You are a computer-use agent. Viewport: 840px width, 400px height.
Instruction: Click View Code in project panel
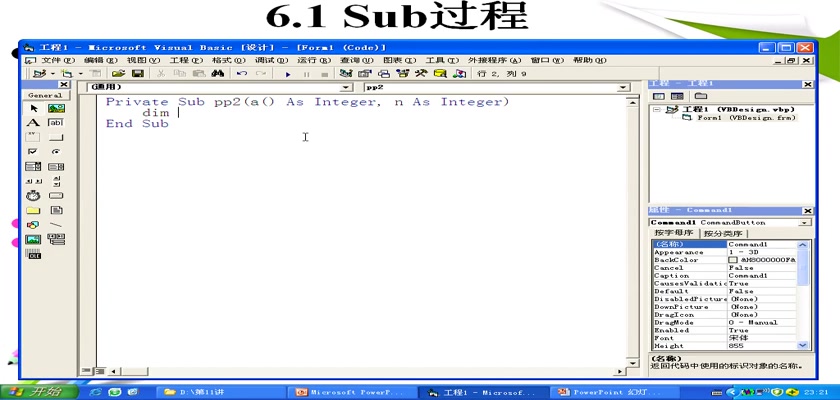(x=658, y=96)
